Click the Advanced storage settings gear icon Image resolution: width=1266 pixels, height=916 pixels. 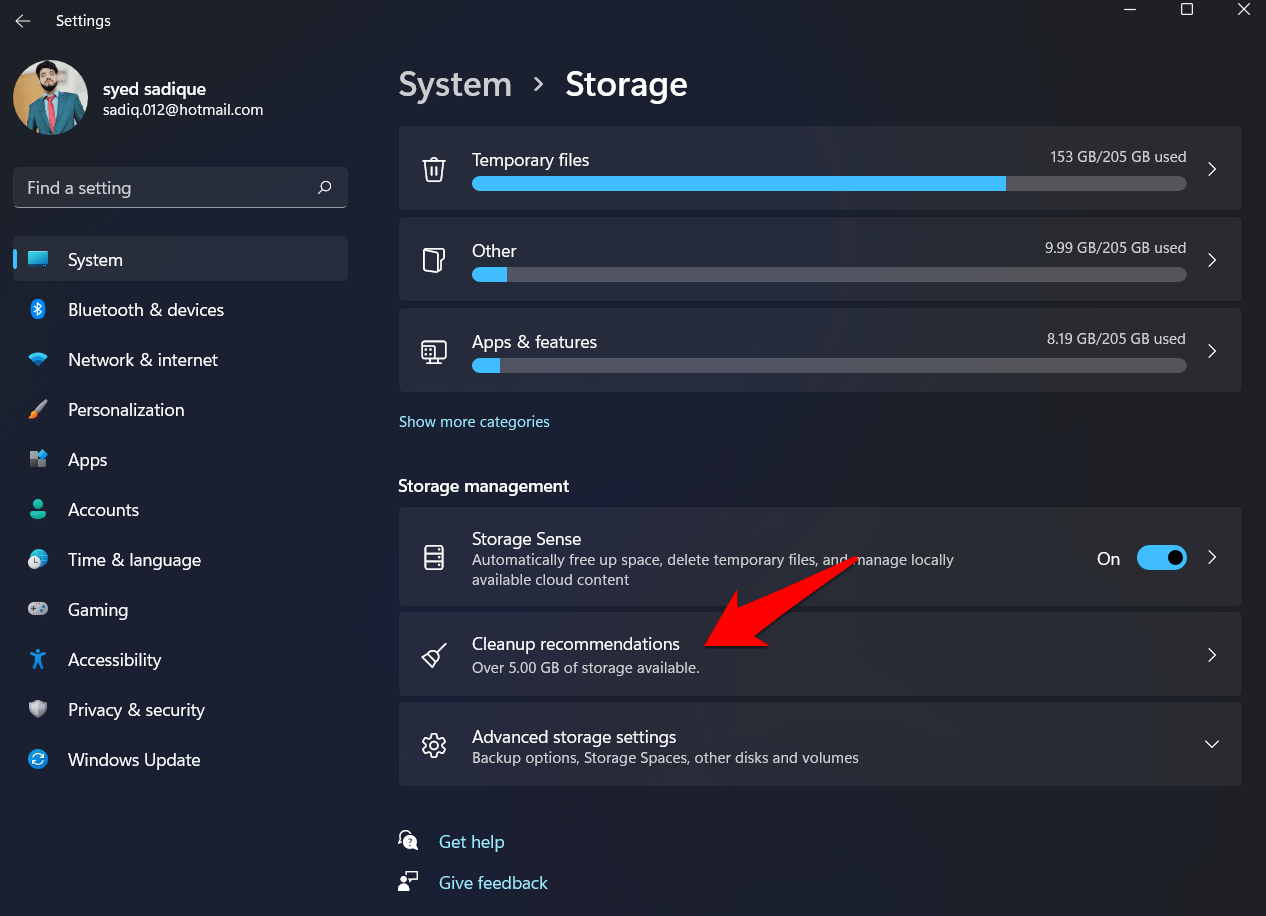434,745
